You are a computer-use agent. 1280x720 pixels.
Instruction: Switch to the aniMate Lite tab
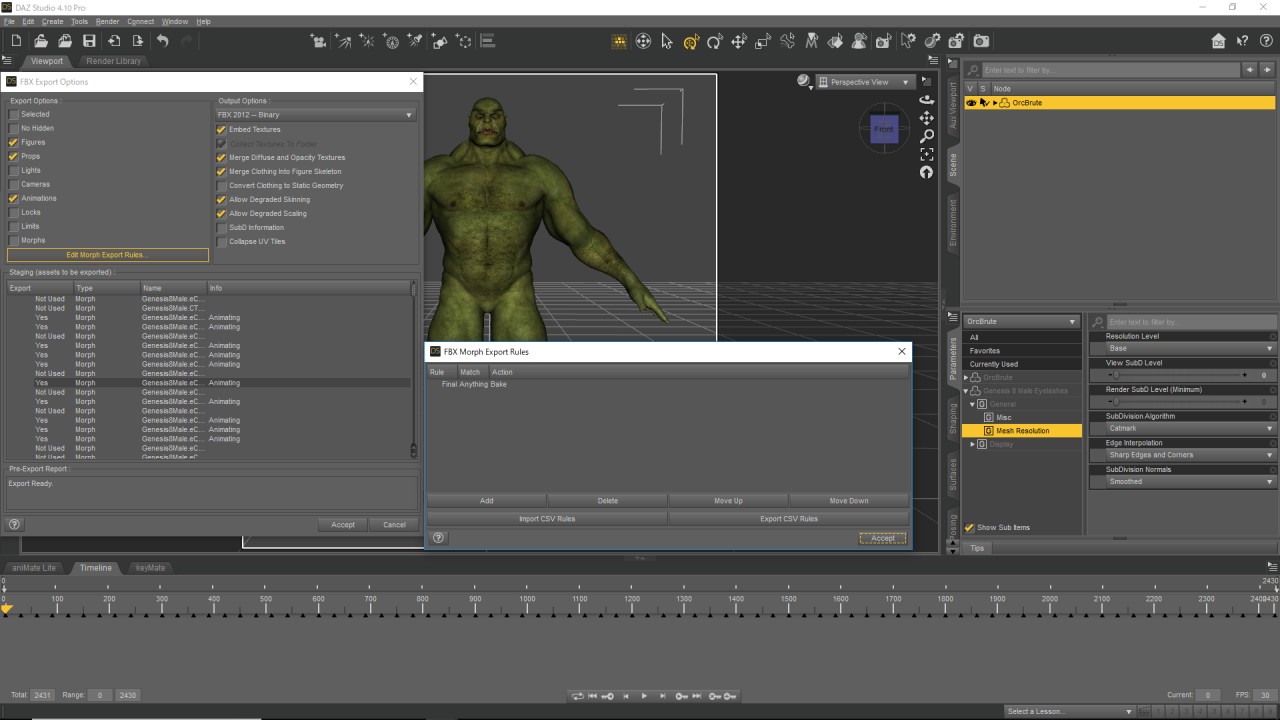pos(34,568)
